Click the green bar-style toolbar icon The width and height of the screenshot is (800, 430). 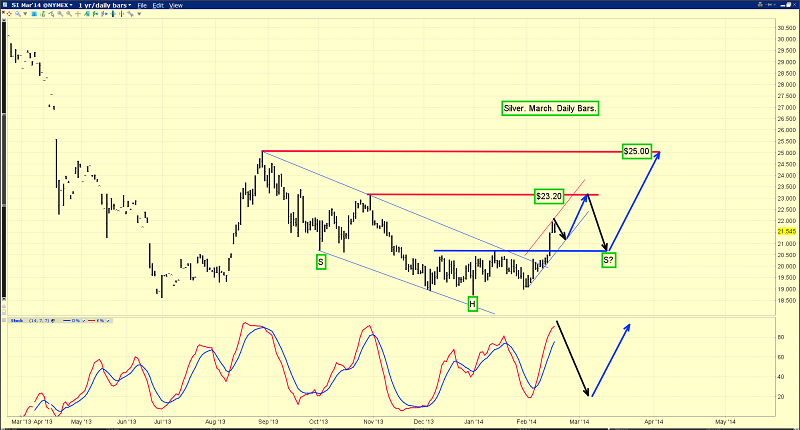pos(43,14)
